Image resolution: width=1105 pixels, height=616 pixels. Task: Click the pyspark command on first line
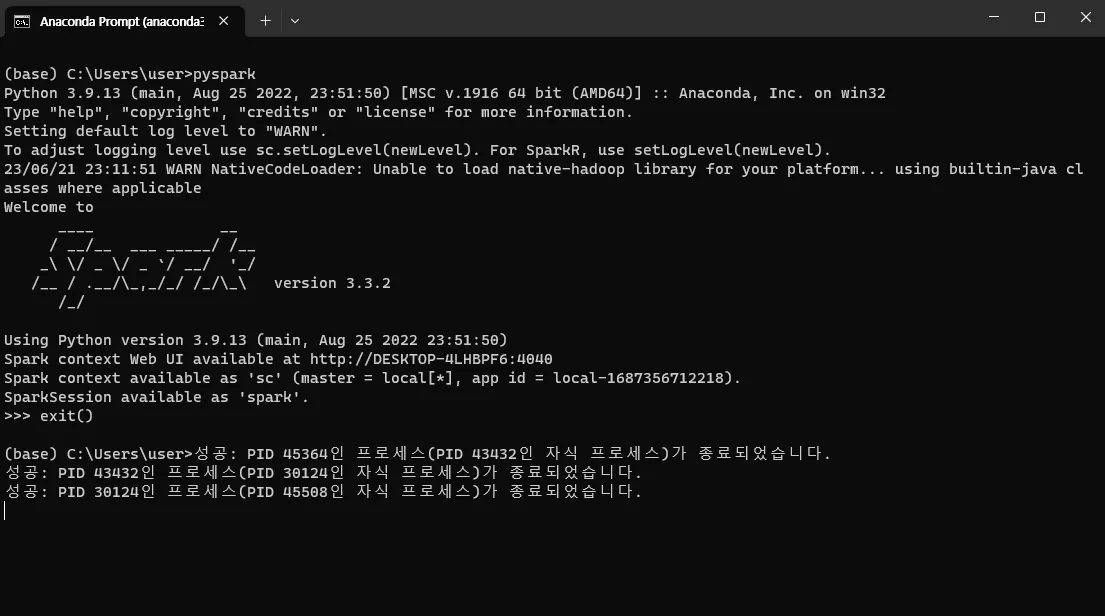point(224,74)
